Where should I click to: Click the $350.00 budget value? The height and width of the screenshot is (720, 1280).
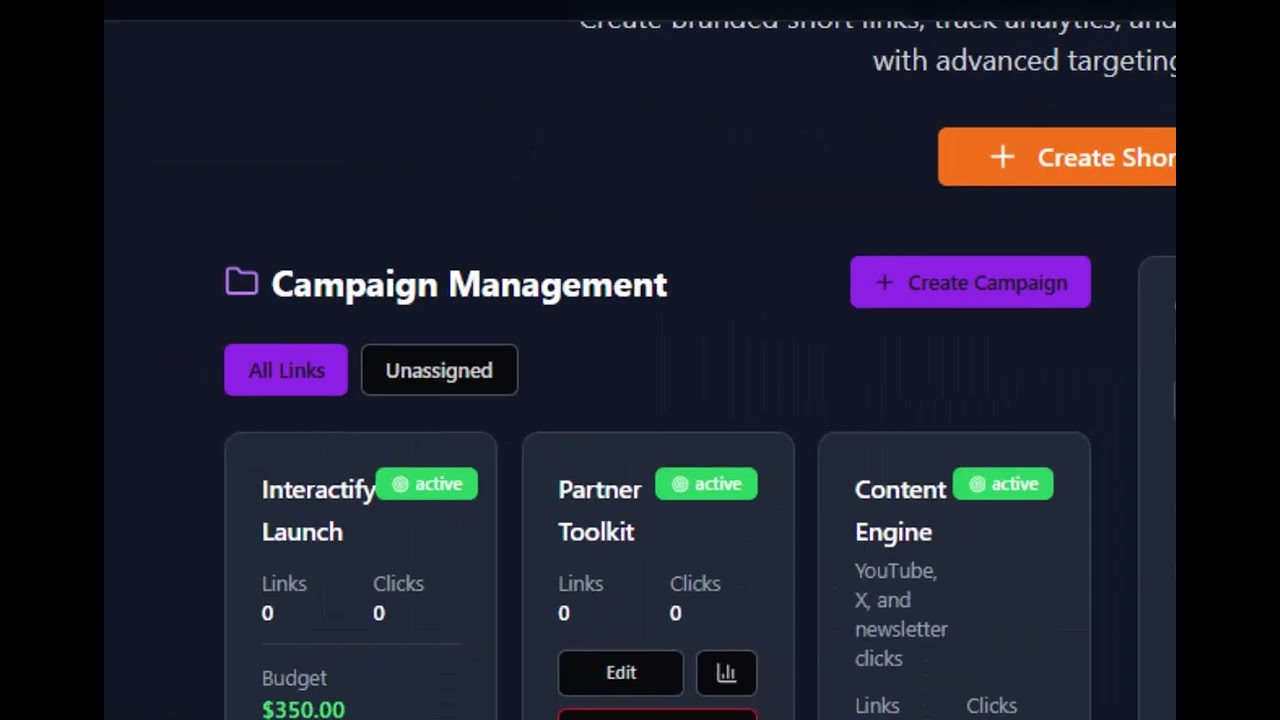303,709
